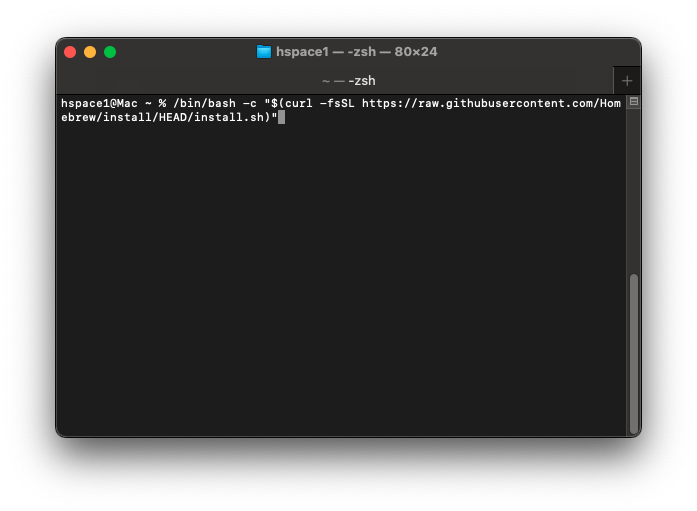Minimize the Terminal window with the yellow button
The width and height of the screenshot is (697, 511).
(90, 52)
